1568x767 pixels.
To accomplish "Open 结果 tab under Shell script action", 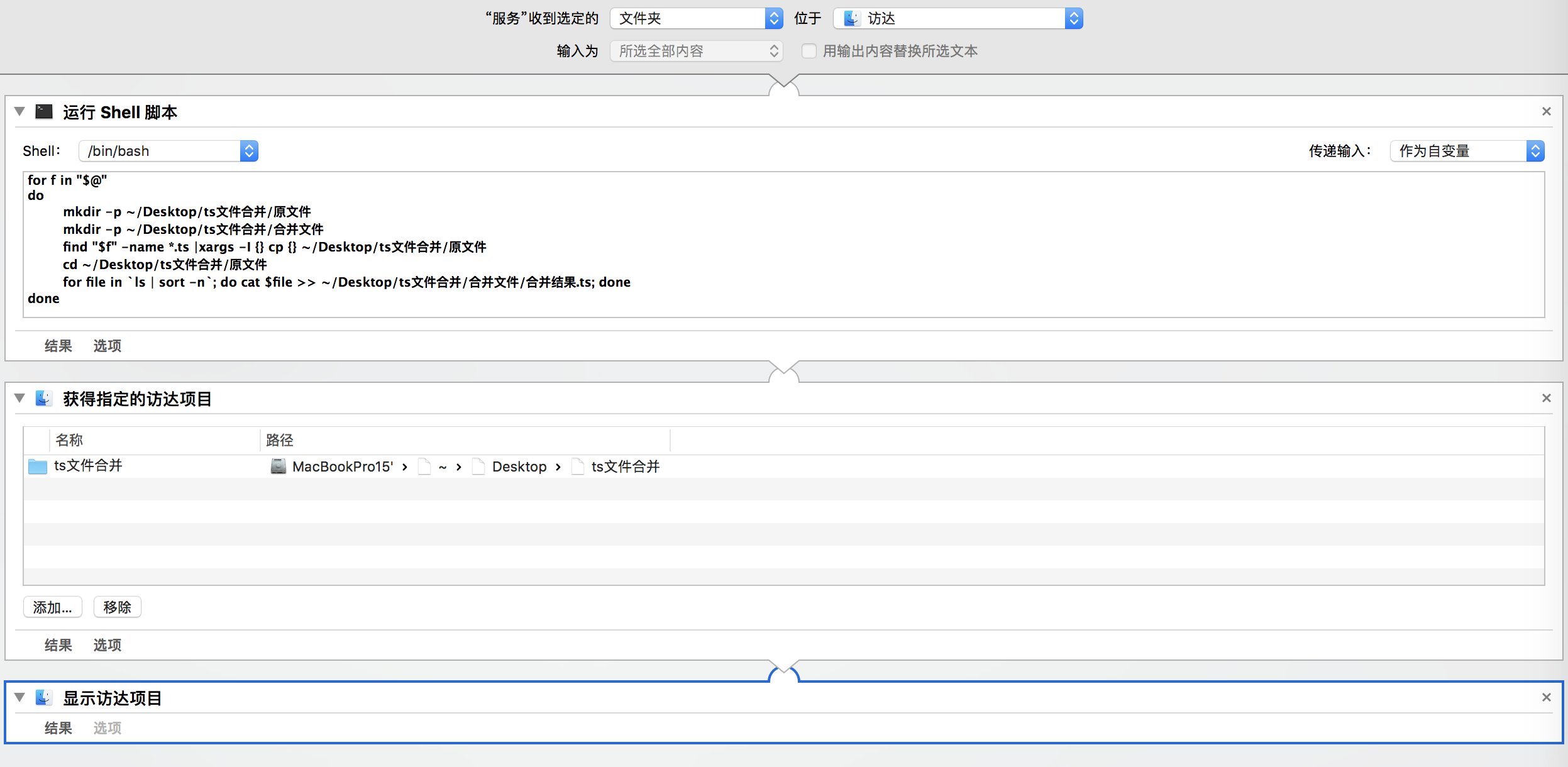I will [x=58, y=346].
